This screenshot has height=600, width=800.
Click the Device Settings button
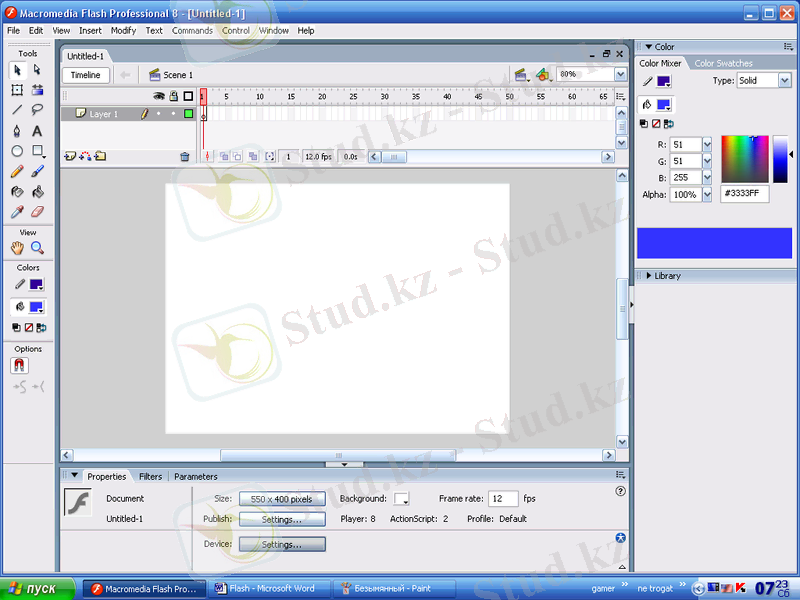tap(282, 544)
